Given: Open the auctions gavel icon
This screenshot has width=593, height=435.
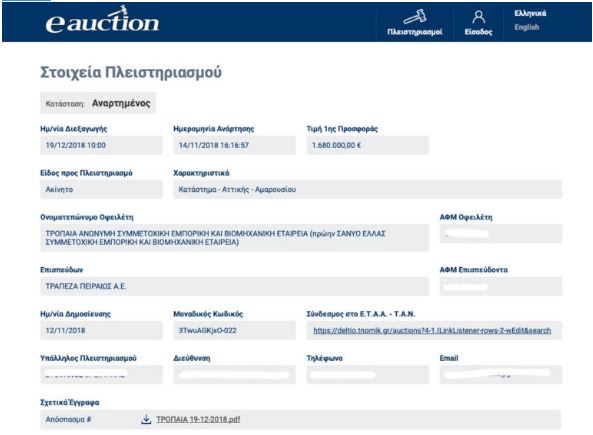Looking at the screenshot, I should point(414,17).
